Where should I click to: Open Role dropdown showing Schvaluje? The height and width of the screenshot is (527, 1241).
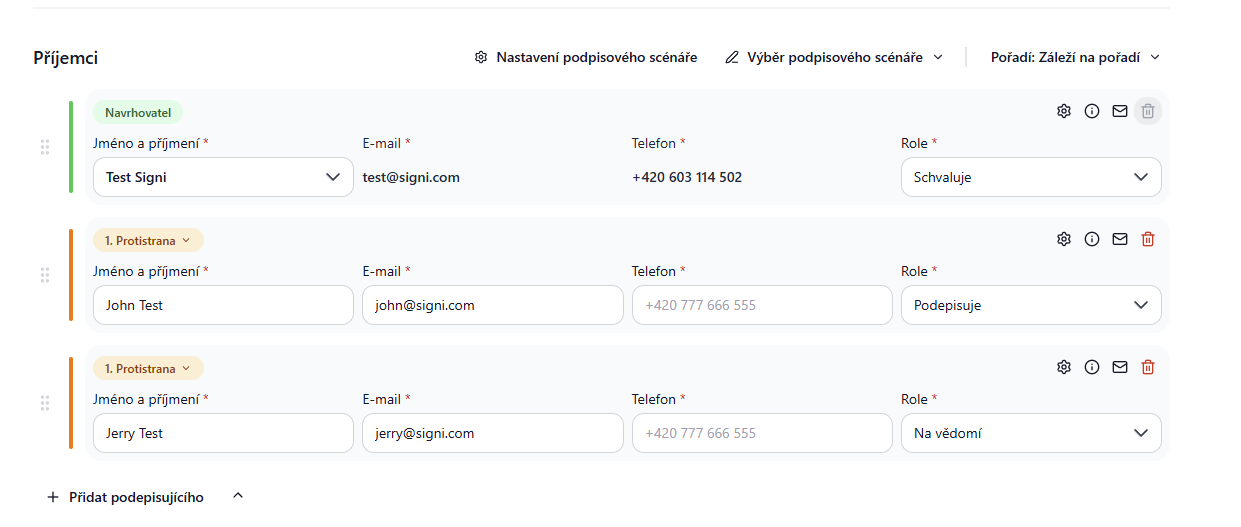[x=1031, y=177]
